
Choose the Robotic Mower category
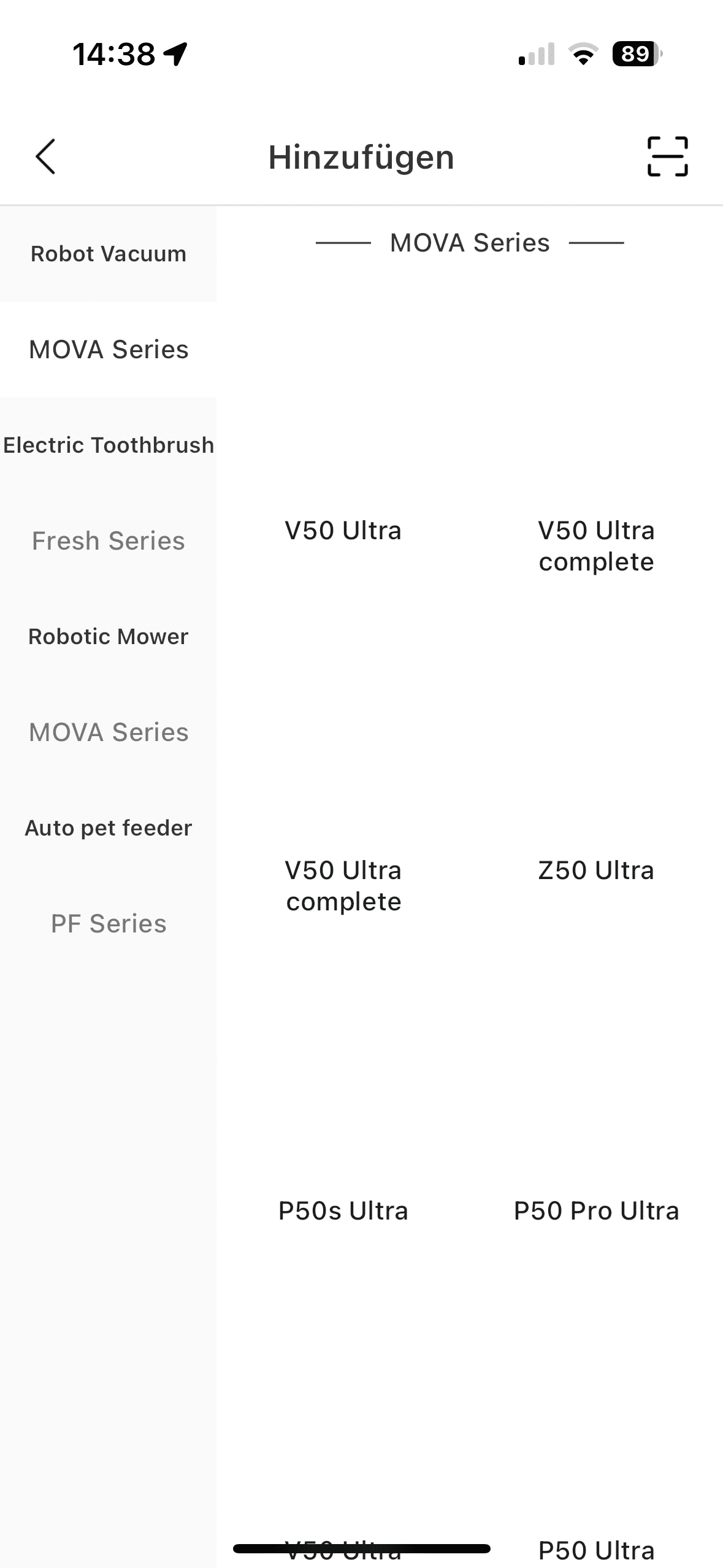[x=109, y=637]
